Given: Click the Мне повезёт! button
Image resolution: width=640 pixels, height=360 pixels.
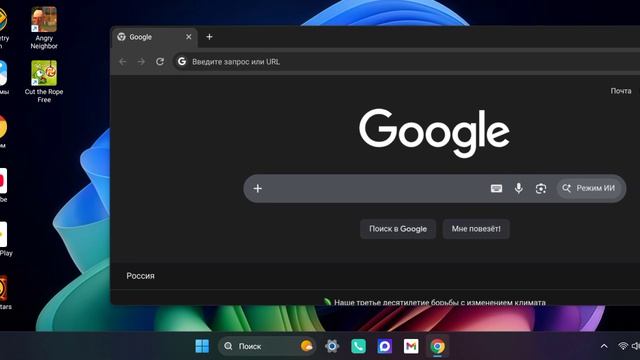Looking at the screenshot, I should pyautogui.click(x=476, y=229).
